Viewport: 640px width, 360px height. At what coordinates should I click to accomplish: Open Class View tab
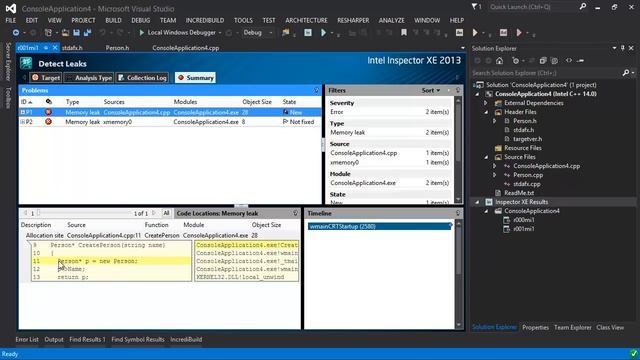[610, 327]
